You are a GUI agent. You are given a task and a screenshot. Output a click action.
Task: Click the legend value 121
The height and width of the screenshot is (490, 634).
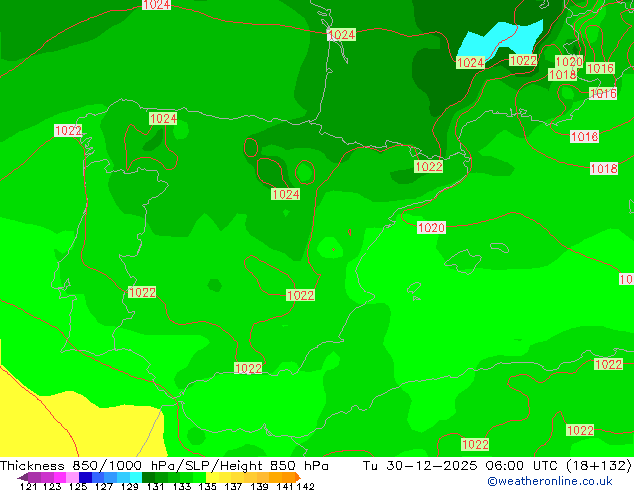(28, 486)
